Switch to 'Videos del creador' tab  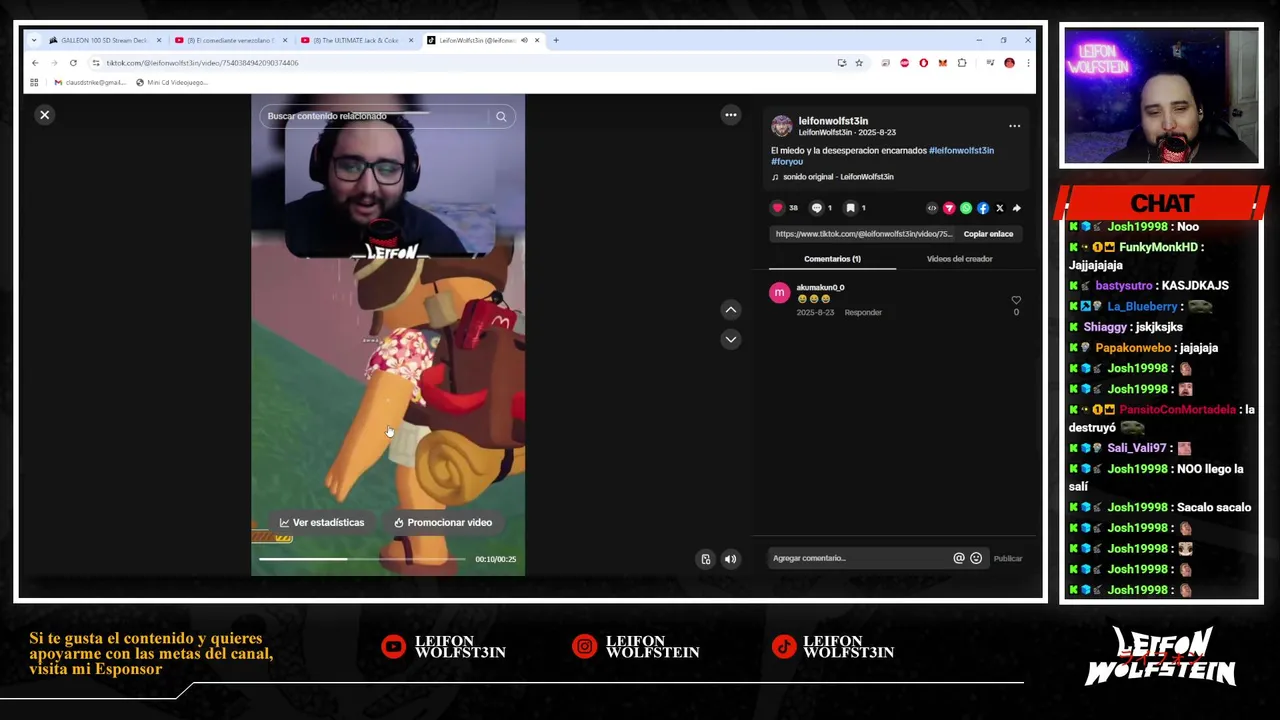click(x=959, y=259)
